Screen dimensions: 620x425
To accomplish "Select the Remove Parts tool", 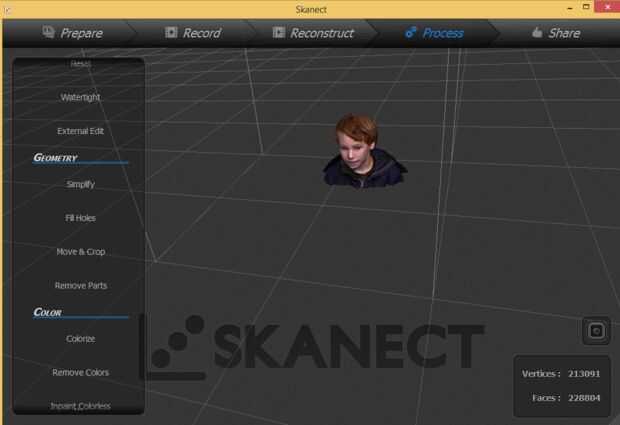I will pos(81,285).
